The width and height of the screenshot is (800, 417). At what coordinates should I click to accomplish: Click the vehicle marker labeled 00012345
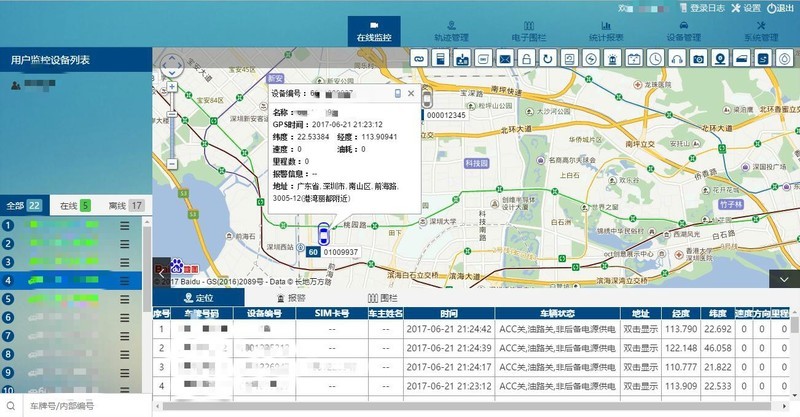[427, 97]
